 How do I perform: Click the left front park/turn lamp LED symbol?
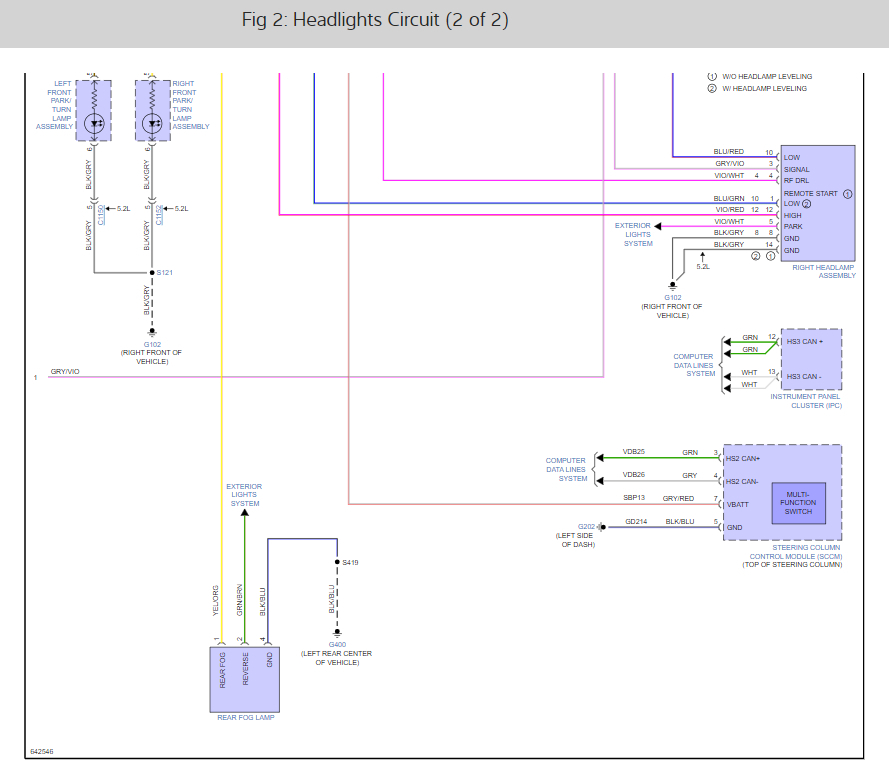click(x=94, y=123)
